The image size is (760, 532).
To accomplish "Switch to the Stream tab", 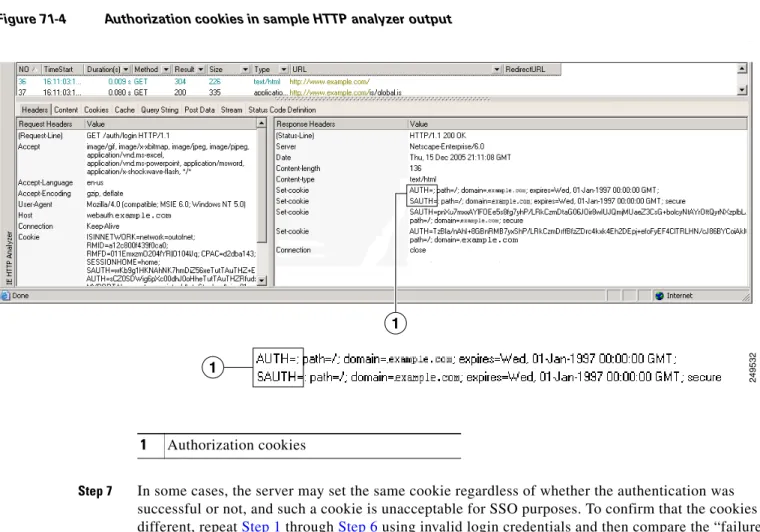I will (231, 110).
